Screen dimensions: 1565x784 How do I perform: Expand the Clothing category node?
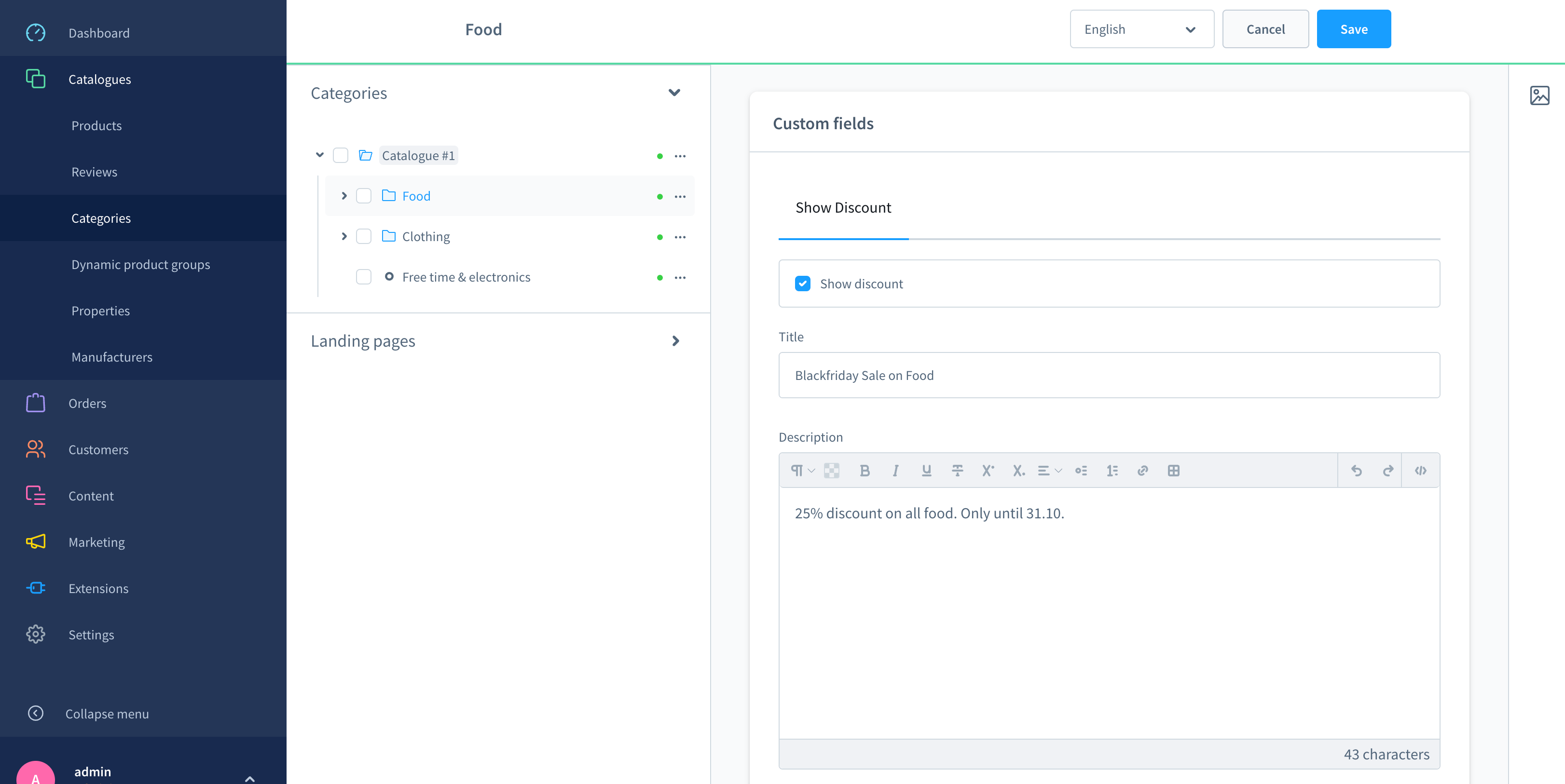point(344,236)
